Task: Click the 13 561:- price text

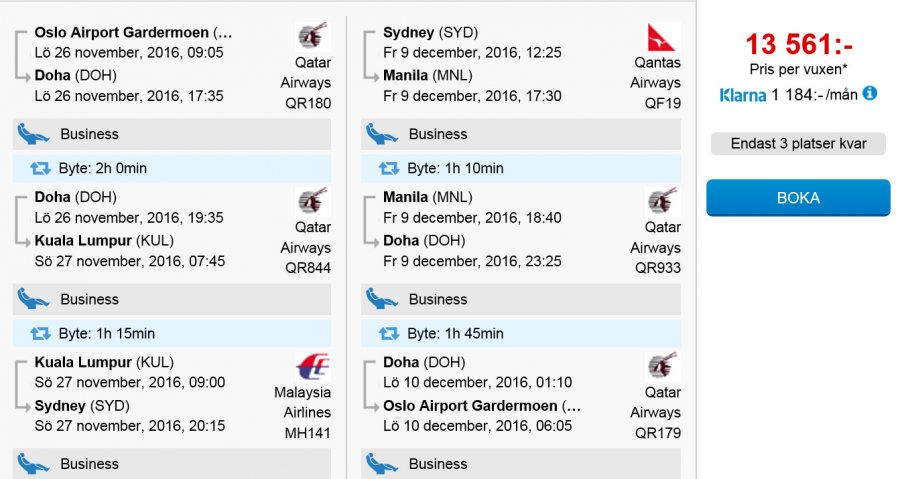Action: click(797, 45)
